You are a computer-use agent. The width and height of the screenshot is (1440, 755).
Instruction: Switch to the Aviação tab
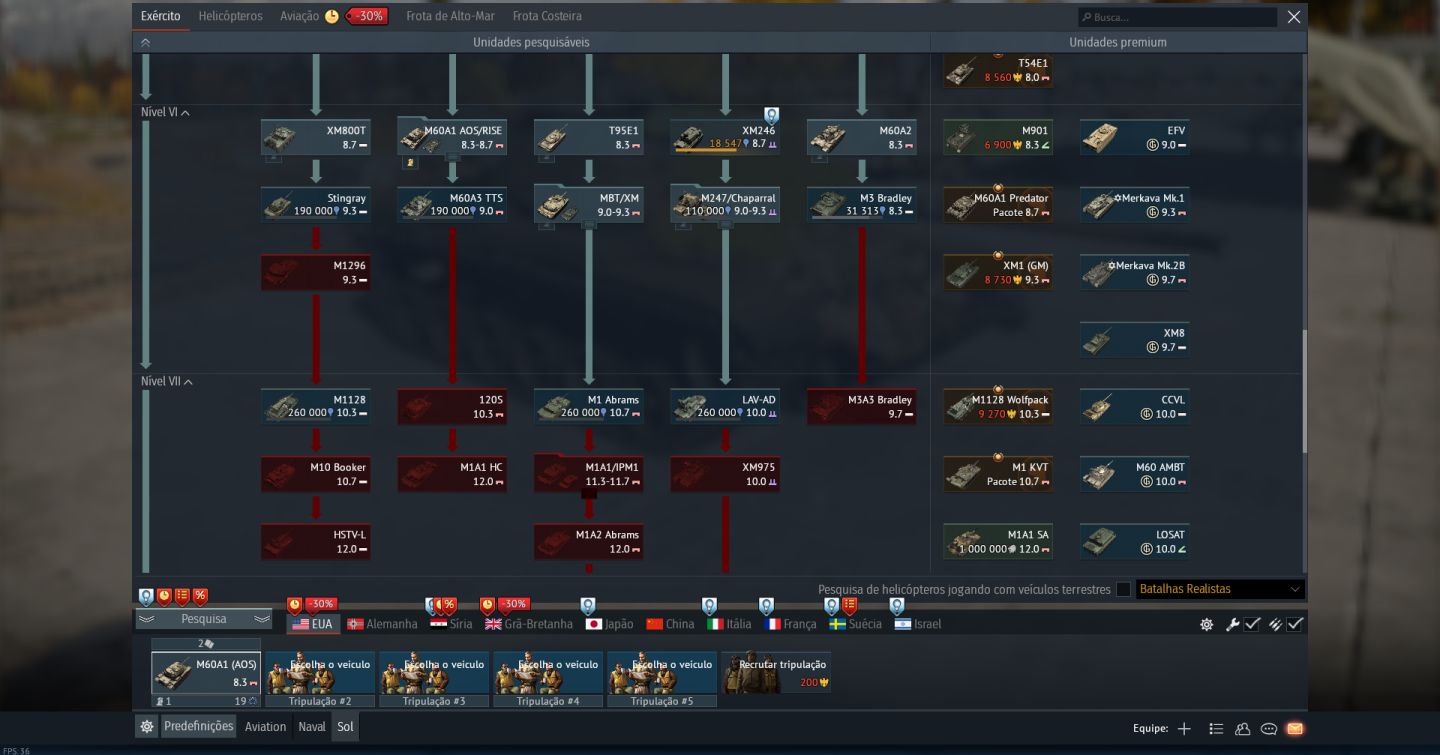300,16
